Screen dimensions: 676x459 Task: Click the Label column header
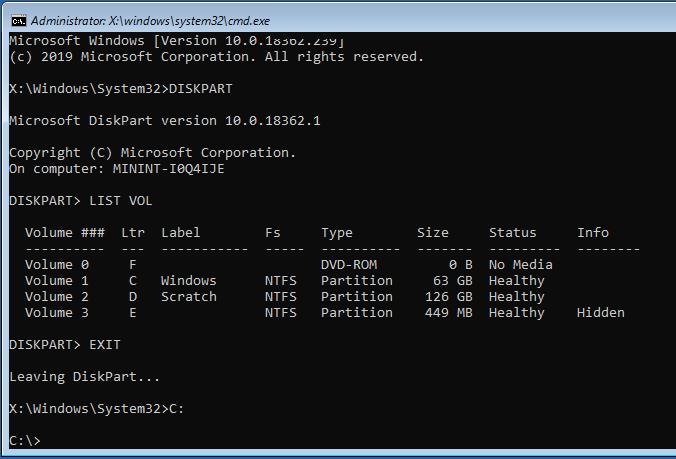click(180, 233)
